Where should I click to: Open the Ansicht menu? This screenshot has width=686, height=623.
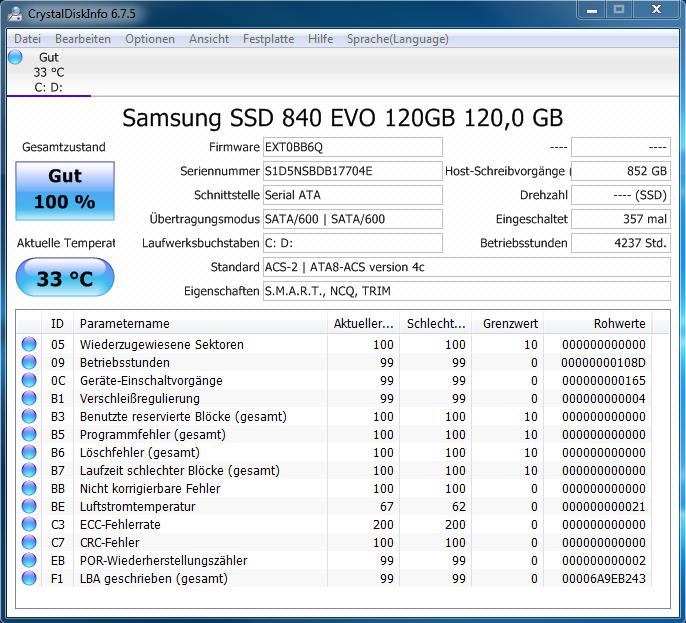[x=209, y=39]
